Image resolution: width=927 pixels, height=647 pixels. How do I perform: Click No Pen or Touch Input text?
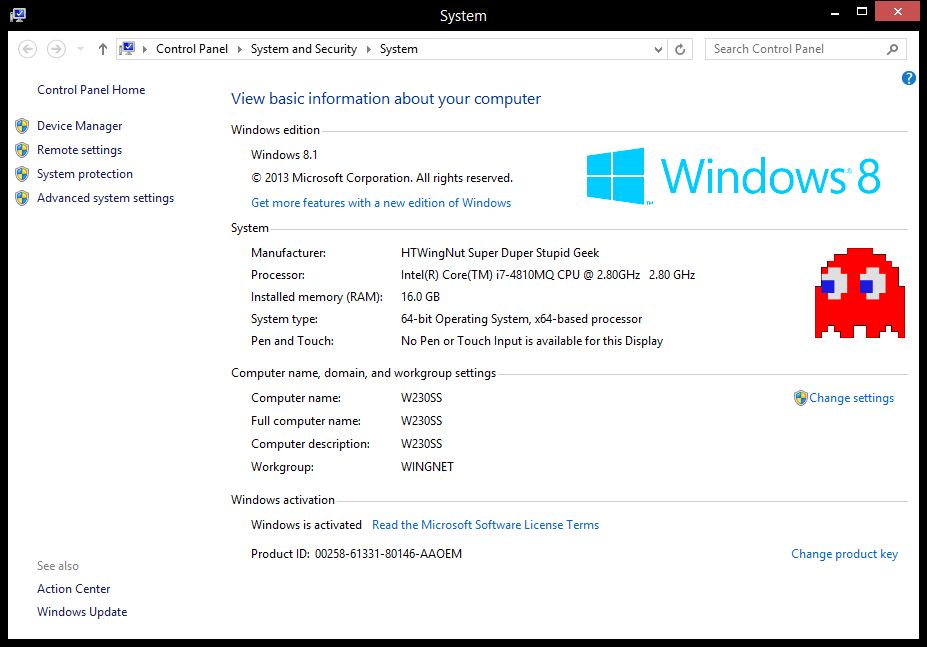532,341
